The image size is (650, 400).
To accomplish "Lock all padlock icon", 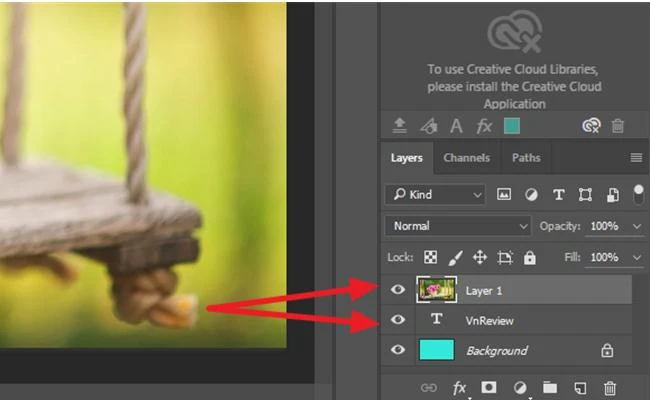I will (529, 257).
